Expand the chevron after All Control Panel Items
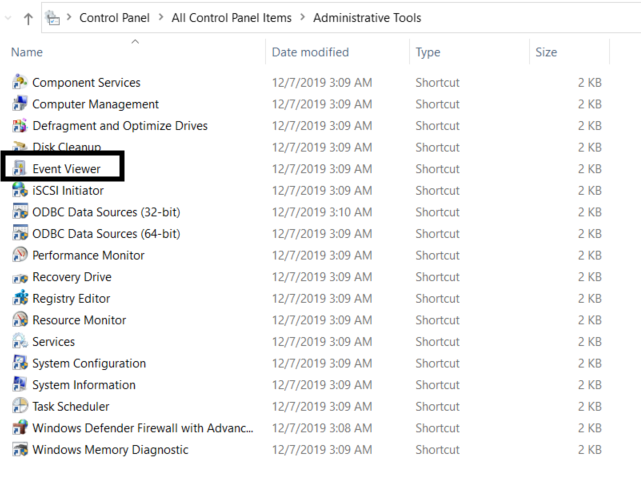Screen dimensions: 641x500 point(303,17)
